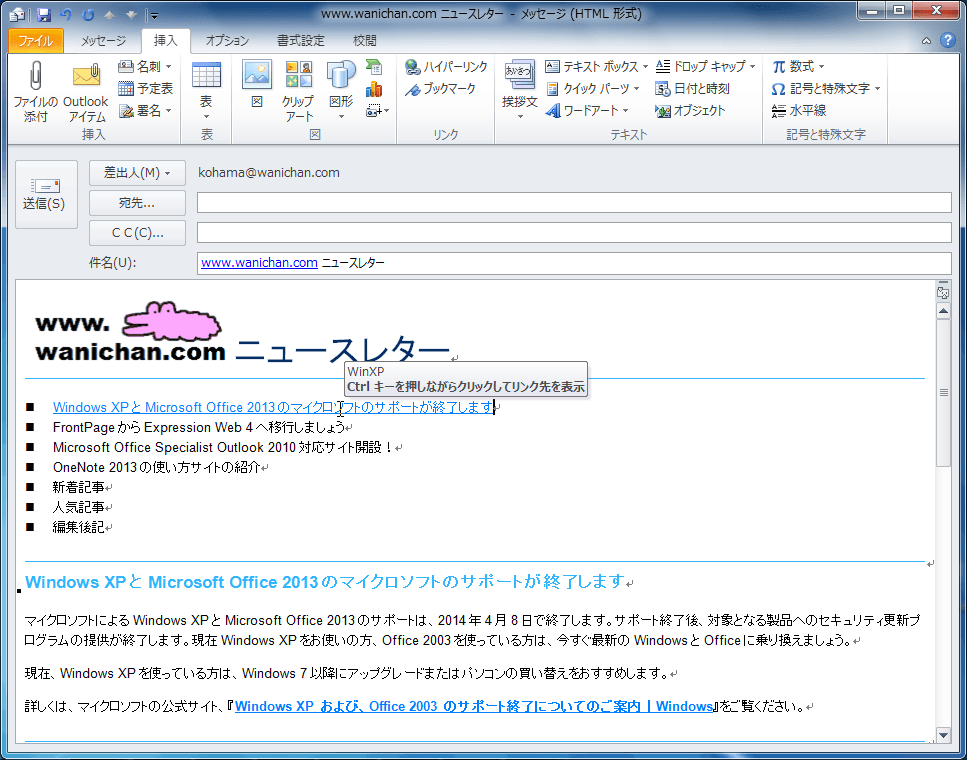Click the 新着記事 bullet item

[78, 487]
